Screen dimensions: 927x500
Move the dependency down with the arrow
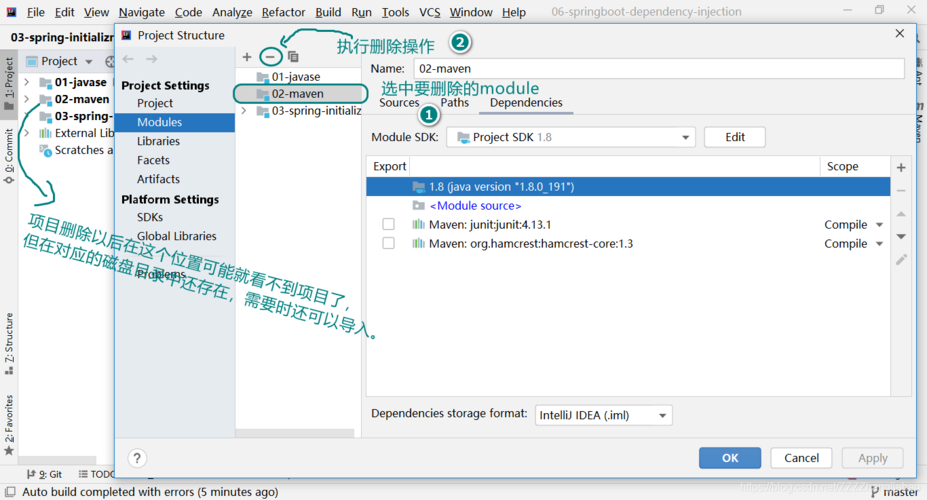(x=901, y=236)
